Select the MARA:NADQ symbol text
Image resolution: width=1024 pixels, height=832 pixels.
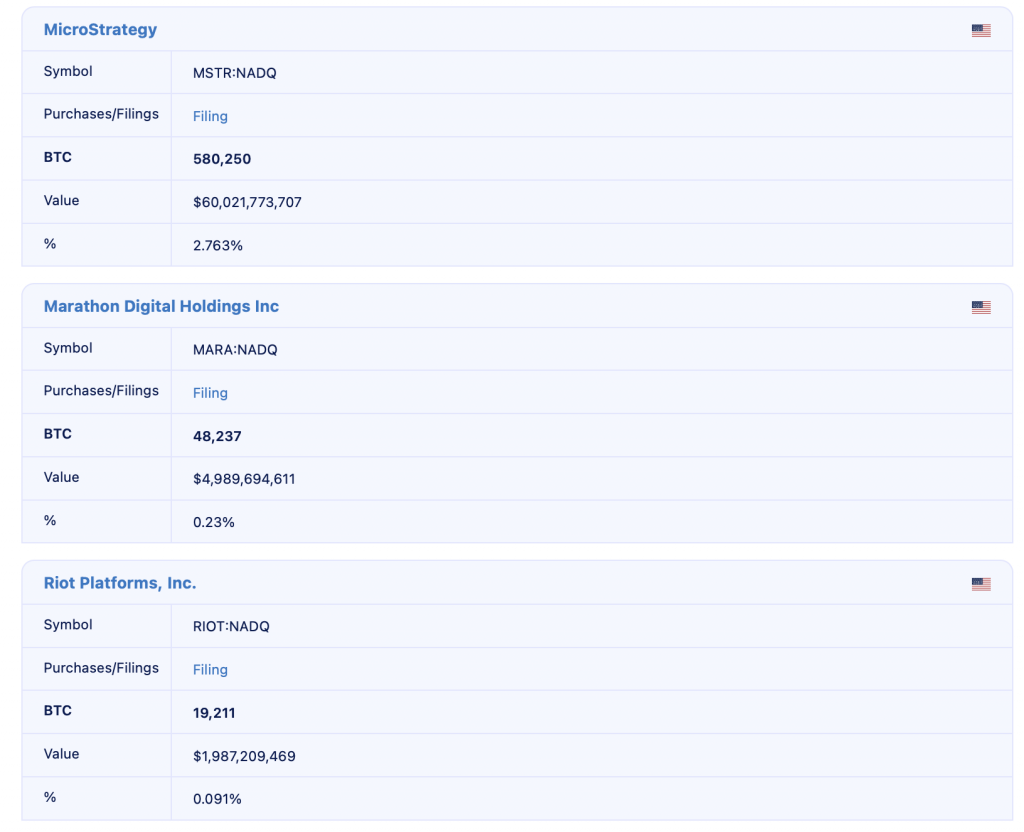235,350
